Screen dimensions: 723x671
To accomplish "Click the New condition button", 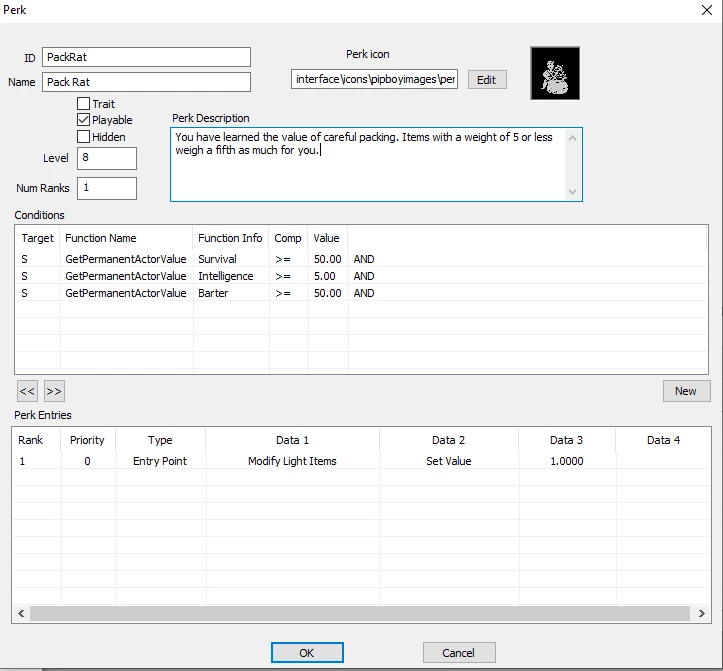I will (686, 391).
